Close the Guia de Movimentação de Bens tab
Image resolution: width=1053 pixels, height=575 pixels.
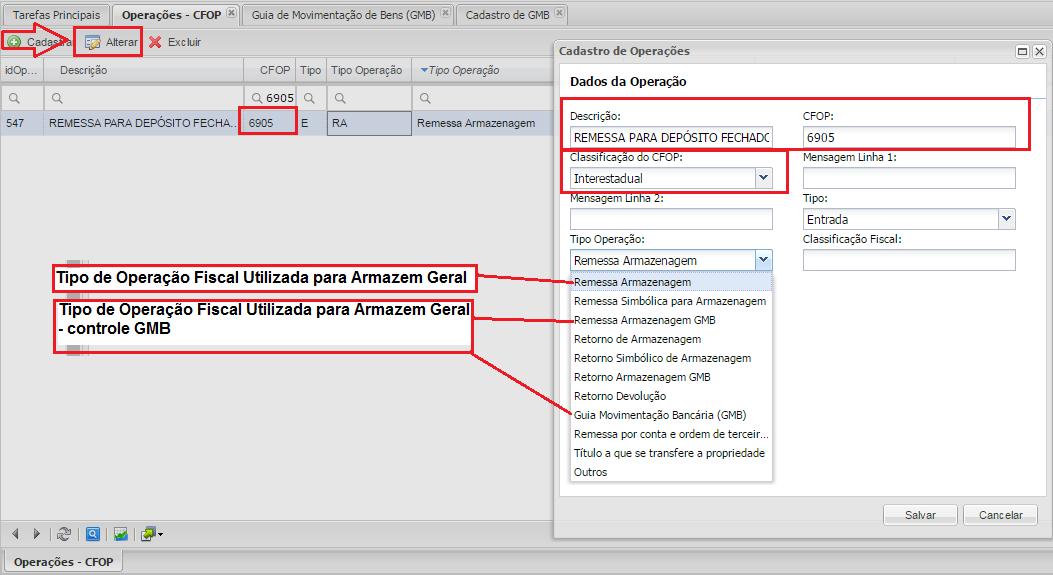pyautogui.click(x=445, y=13)
